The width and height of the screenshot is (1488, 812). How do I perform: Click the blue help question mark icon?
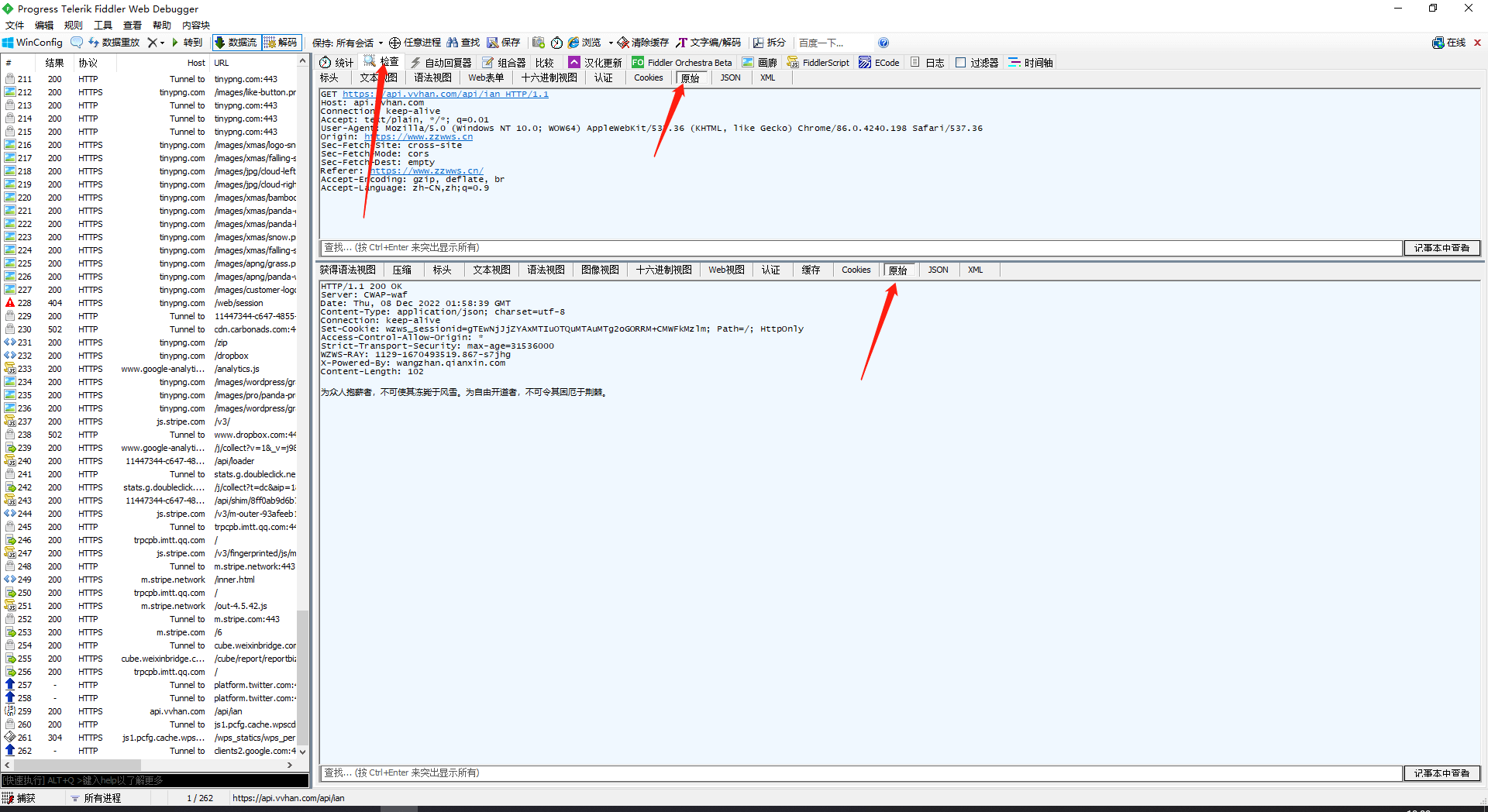tap(883, 43)
